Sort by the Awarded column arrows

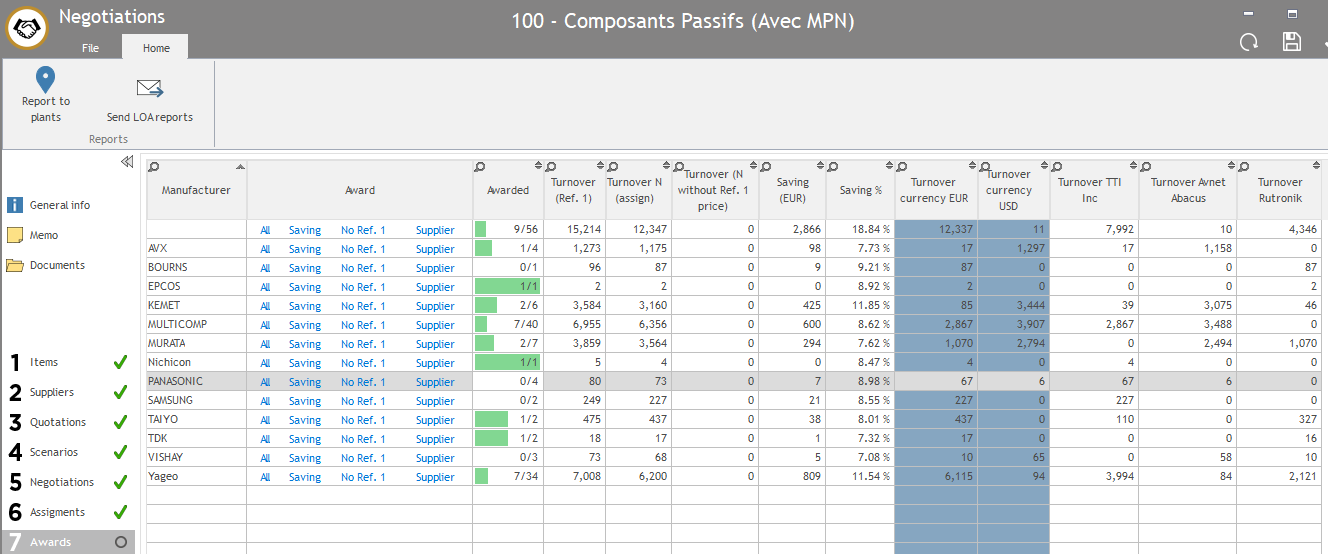coord(539,167)
